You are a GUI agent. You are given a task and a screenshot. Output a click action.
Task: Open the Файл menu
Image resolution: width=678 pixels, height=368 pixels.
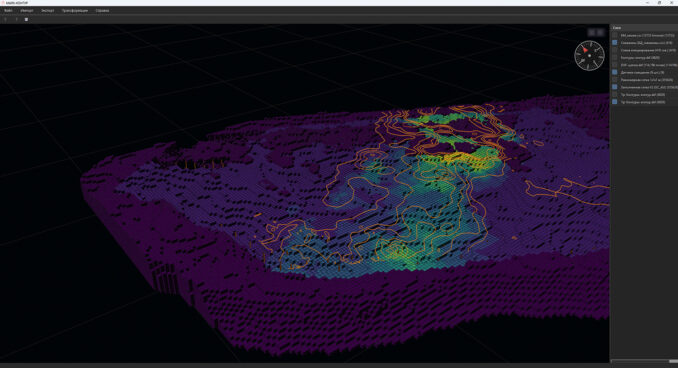pyautogui.click(x=8, y=10)
